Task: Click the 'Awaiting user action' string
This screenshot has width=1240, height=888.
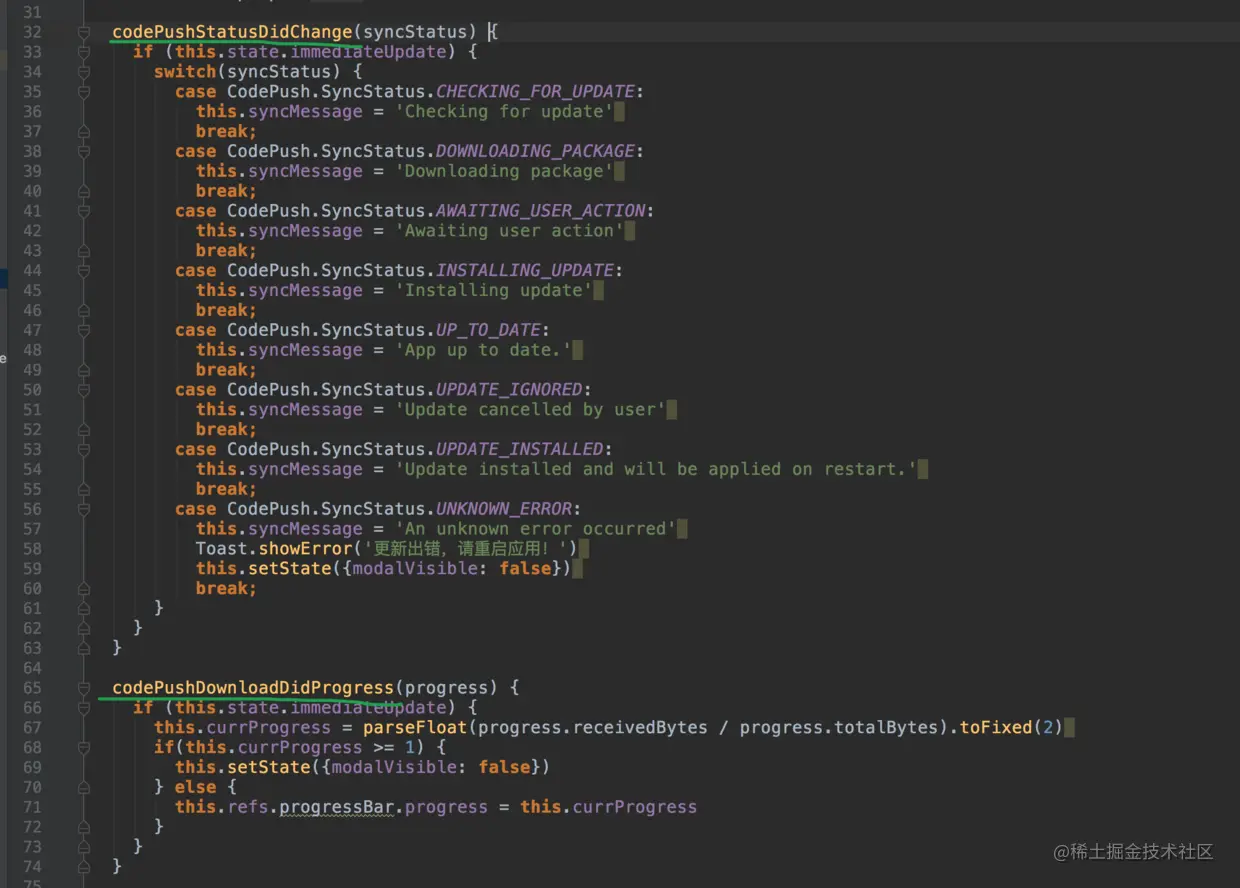Action: pos(509,230)
